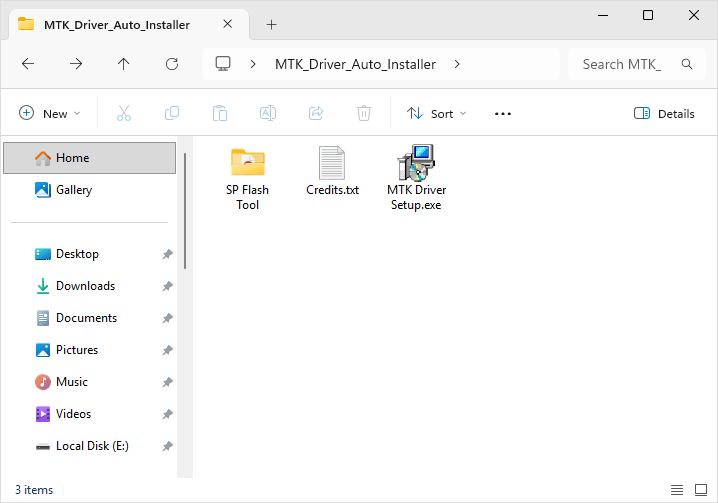Image resolution: width=718 pixels, height=503 pixels.
Task: Click the pin icon next to Music
Action: 168,383
